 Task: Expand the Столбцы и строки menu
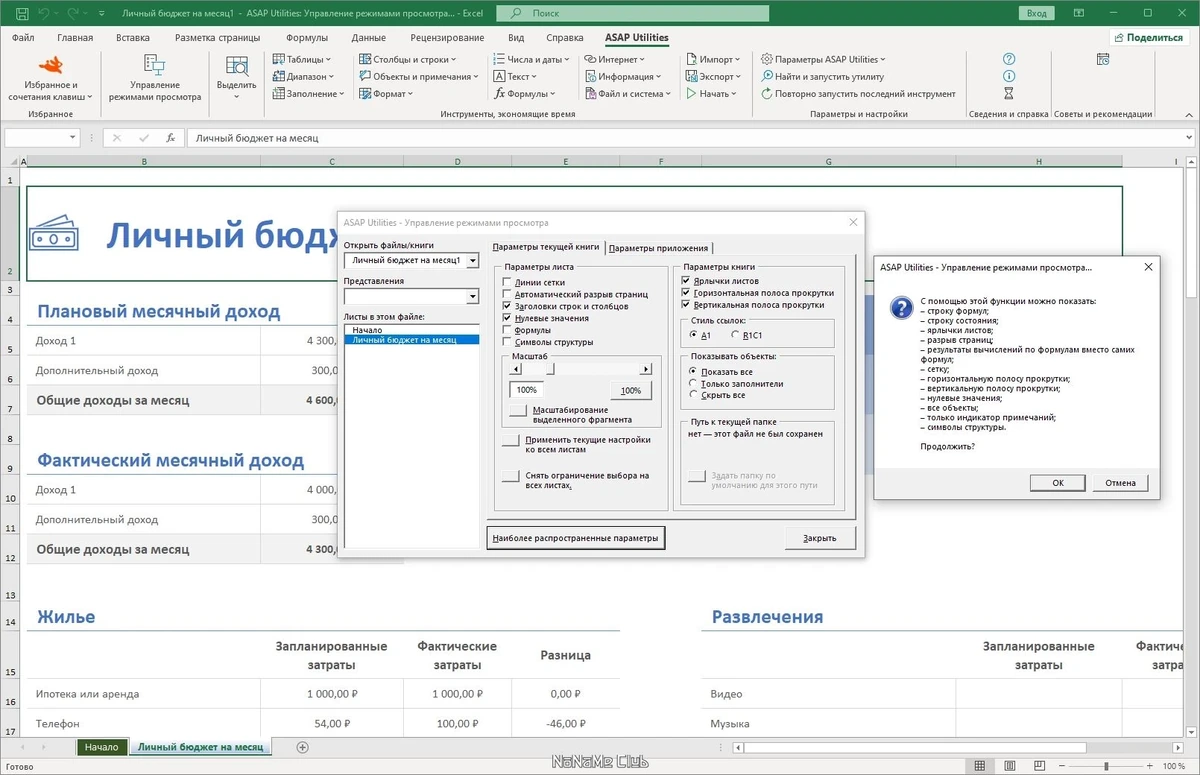coord(408,59)
